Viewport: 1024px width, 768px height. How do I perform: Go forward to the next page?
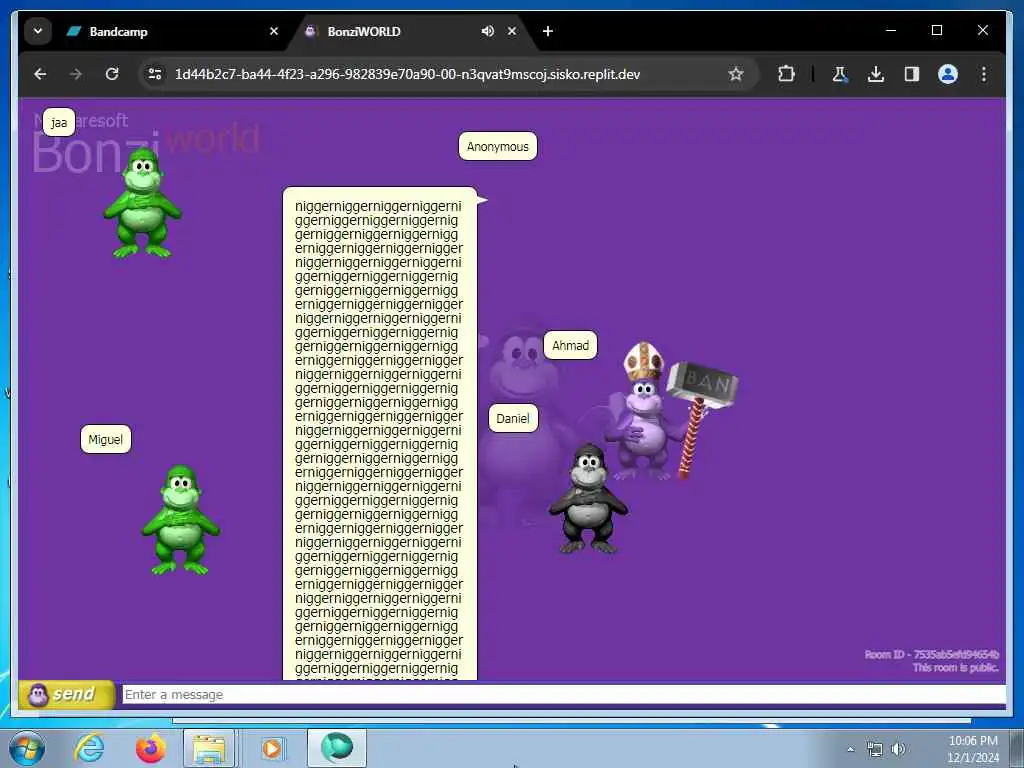(x=76, y=74)
